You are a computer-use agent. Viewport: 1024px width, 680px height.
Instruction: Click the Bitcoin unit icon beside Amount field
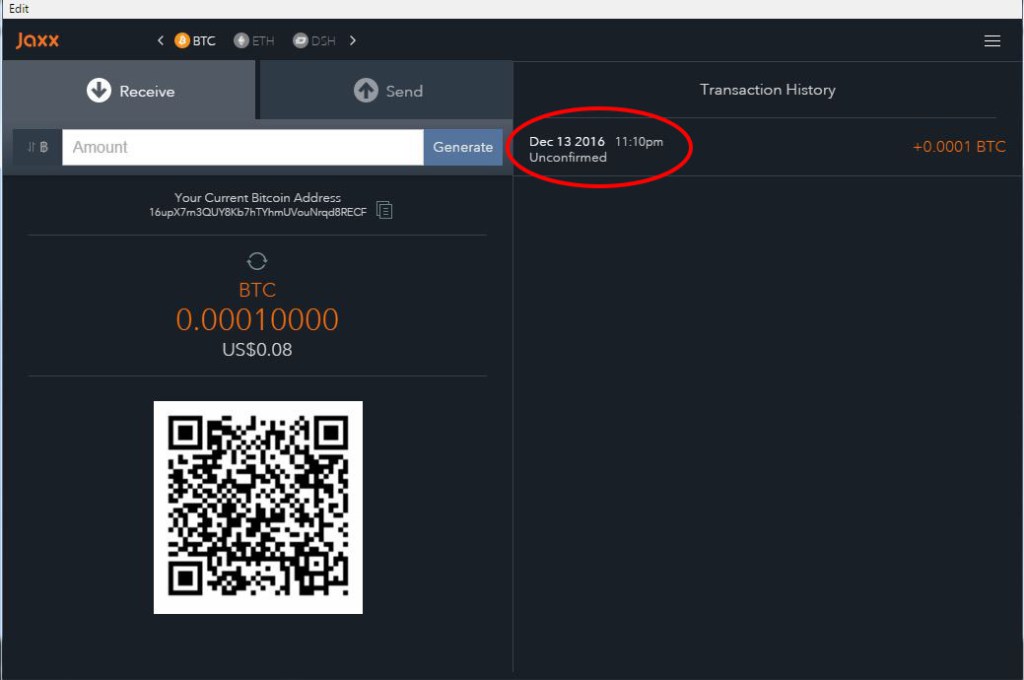(x=38, y=147)
